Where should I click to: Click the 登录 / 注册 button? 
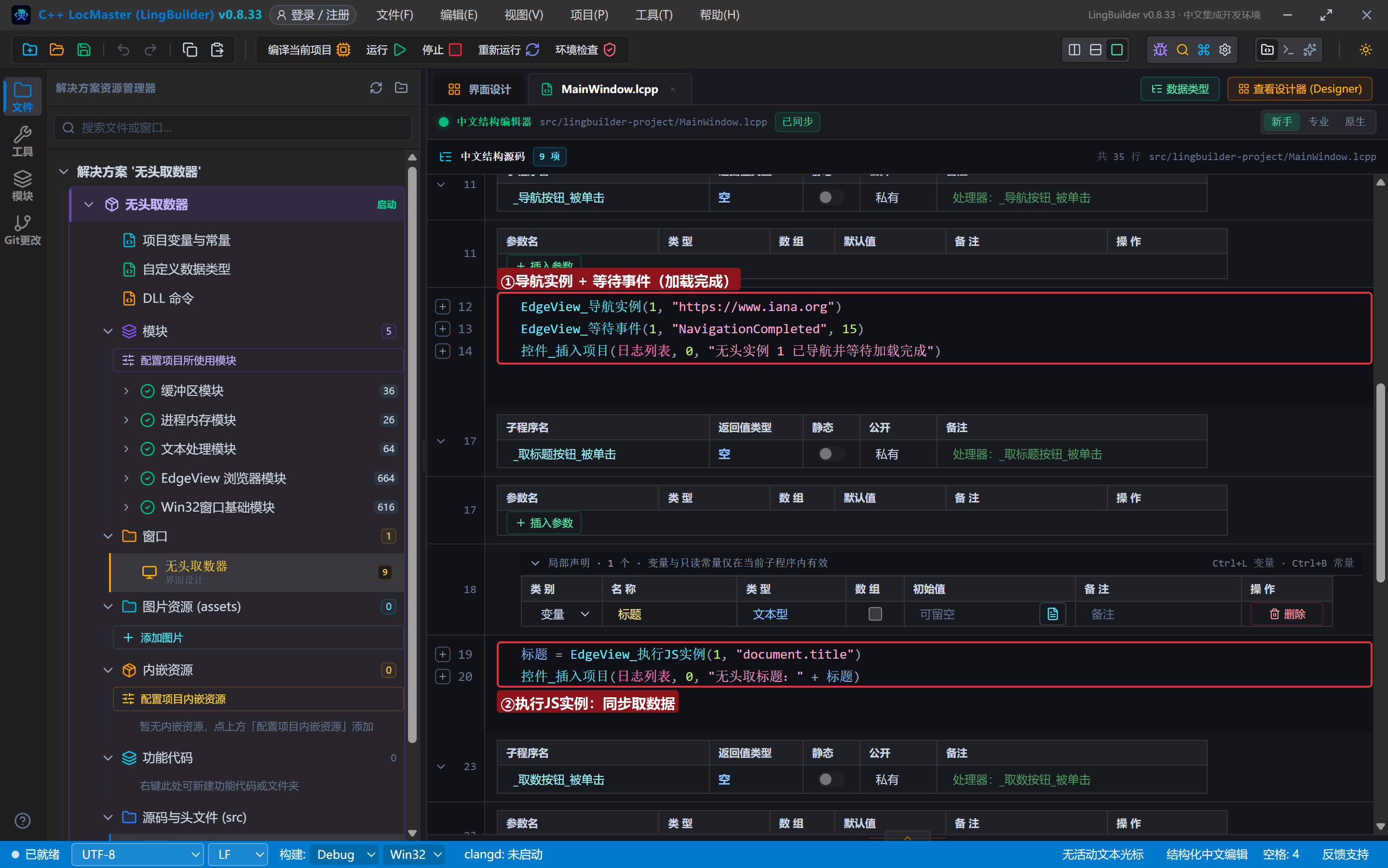[x=313, y=15]
